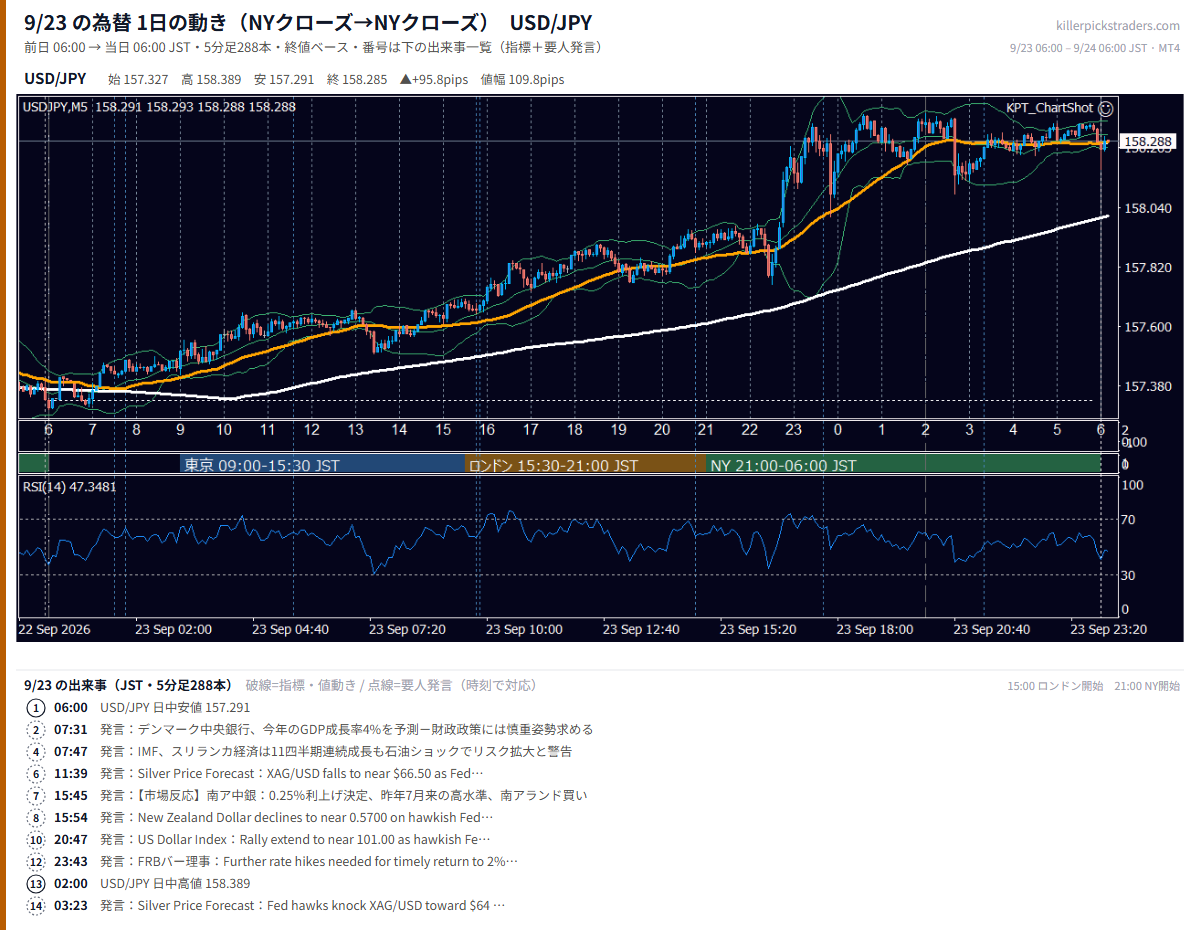The image size is (1200, 930).
Task: Click event marker circle number 10
Action: [x=36, y=839]
